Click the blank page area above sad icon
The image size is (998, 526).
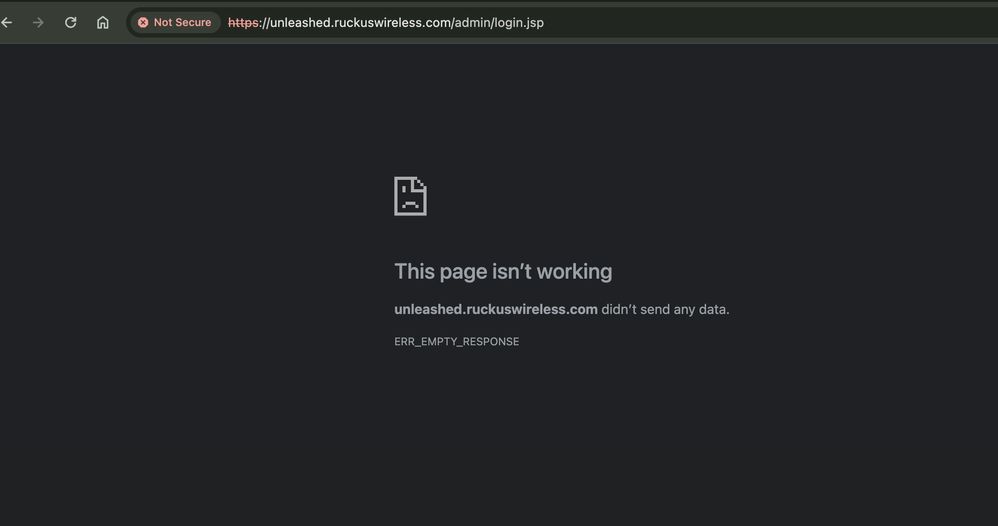click(x=500, y=110)
